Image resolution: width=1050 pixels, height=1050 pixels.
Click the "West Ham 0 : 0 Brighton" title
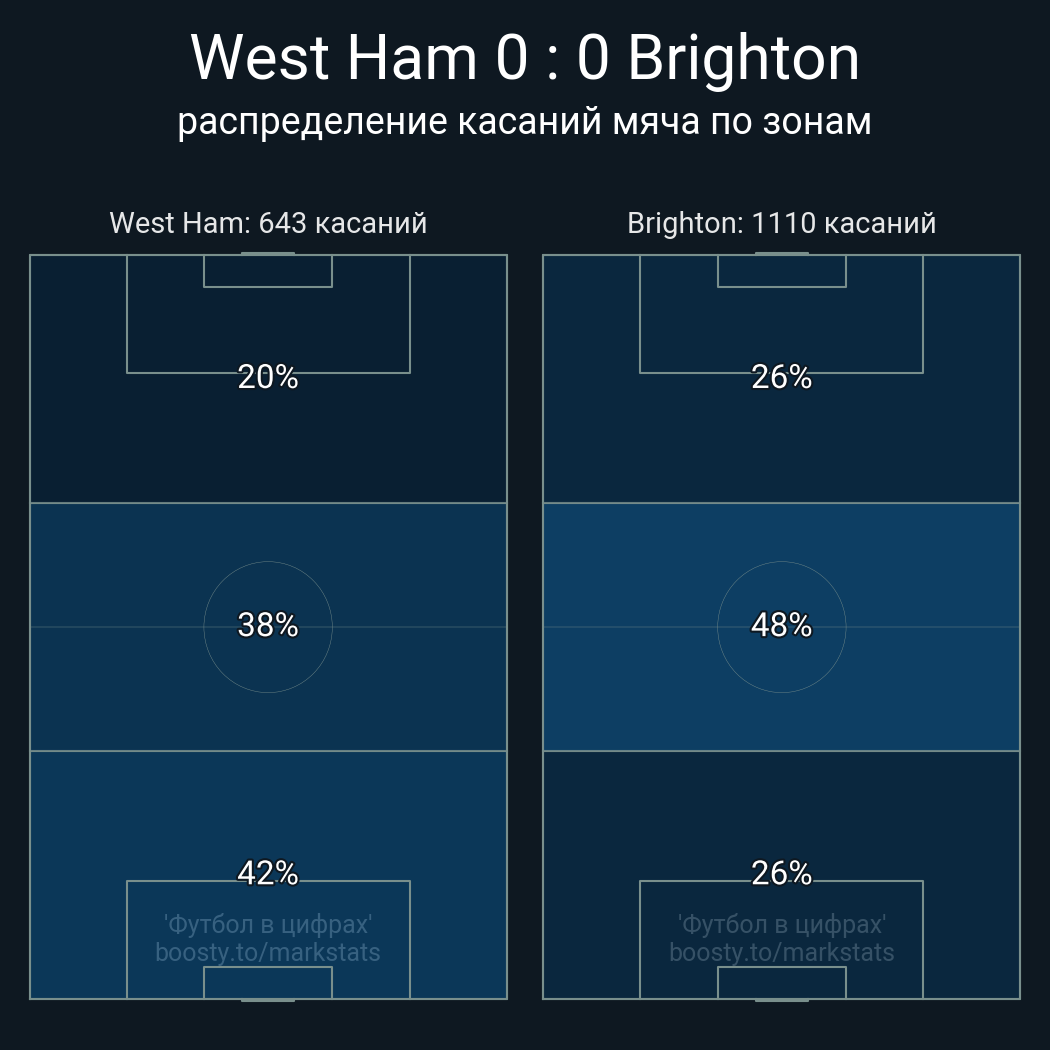(525, 58)
